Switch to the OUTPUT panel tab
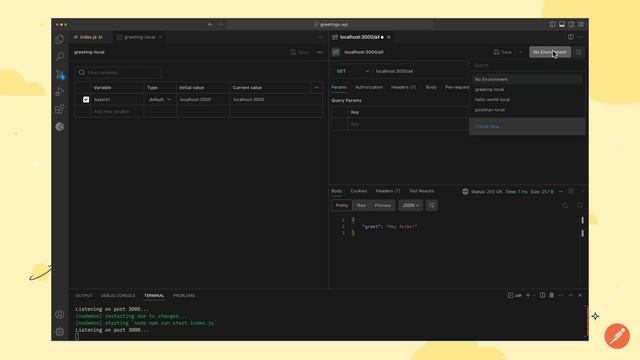The height and width of the screenshot is (360, 640). 84,296
